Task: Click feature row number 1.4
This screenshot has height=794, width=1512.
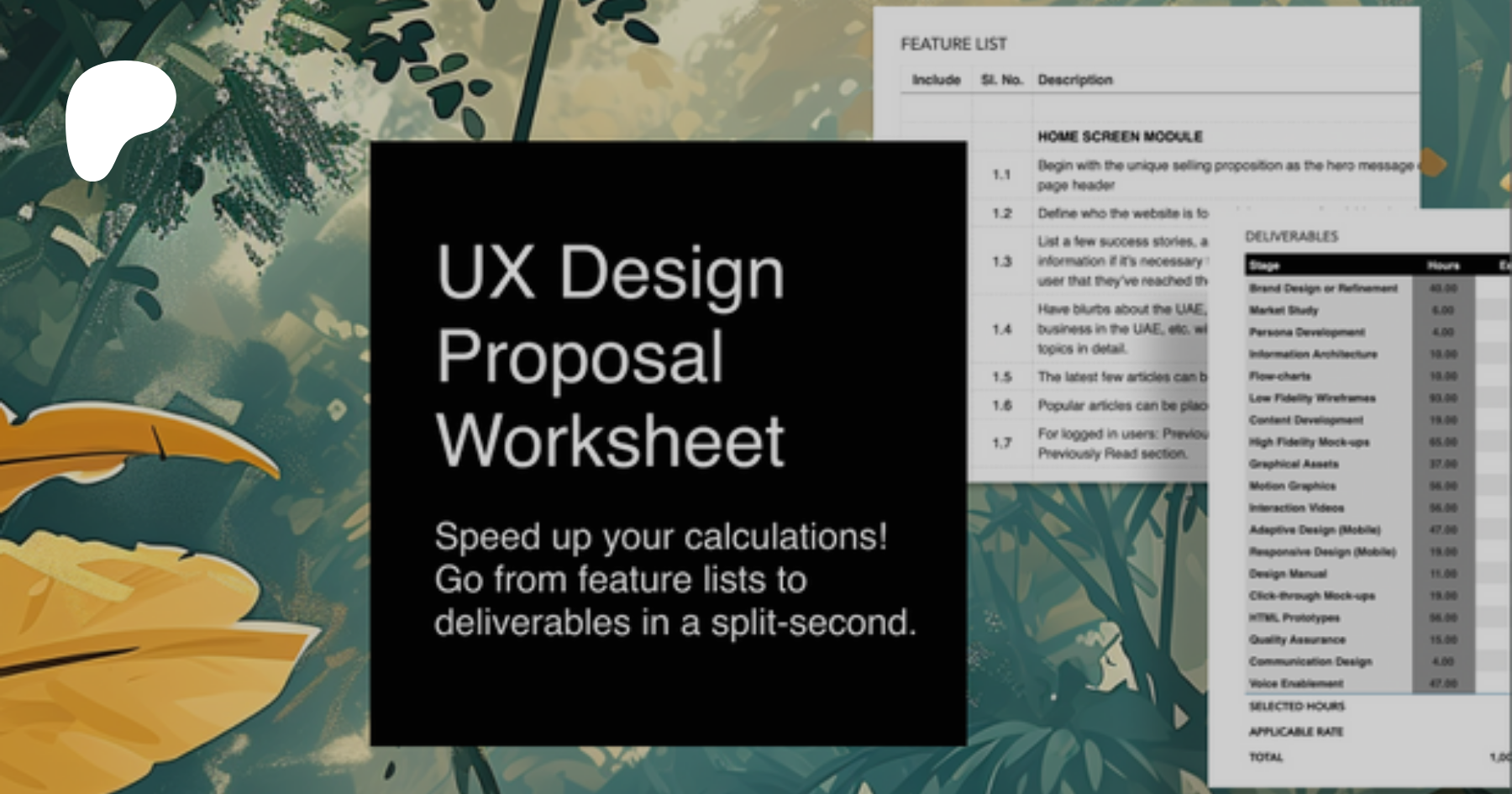Action: click(x=1001, y=329)
